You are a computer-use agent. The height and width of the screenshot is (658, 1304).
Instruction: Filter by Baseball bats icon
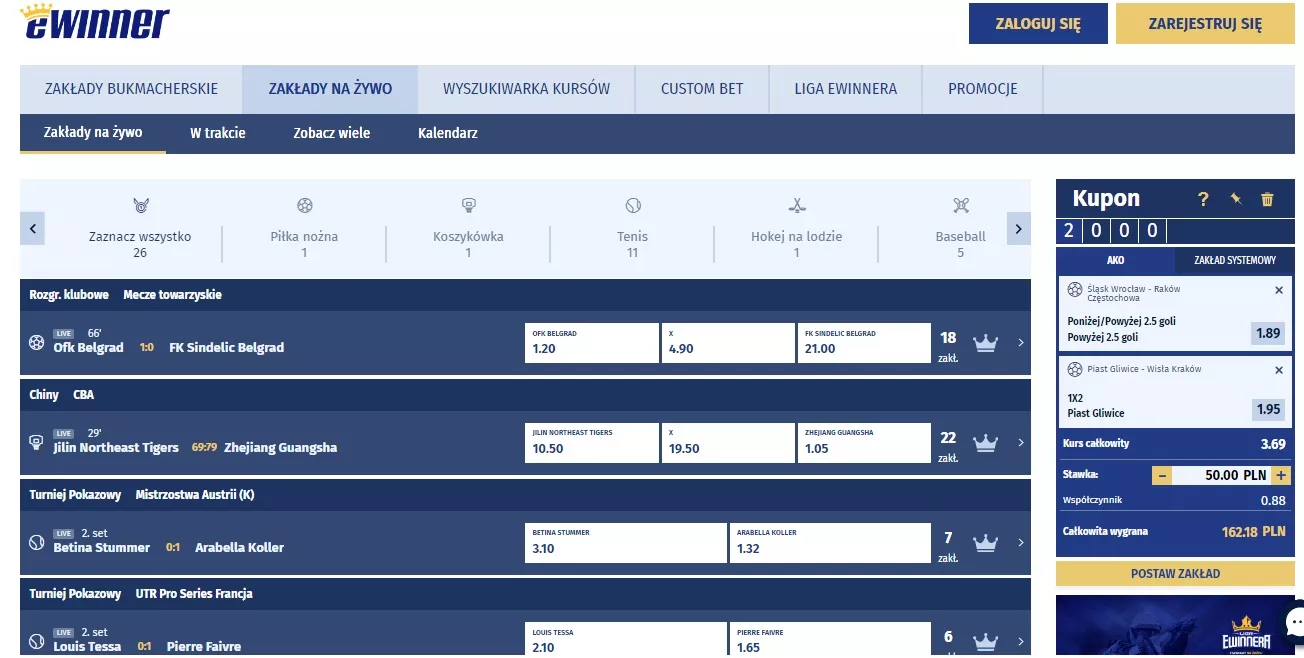[x=961, y=206]
